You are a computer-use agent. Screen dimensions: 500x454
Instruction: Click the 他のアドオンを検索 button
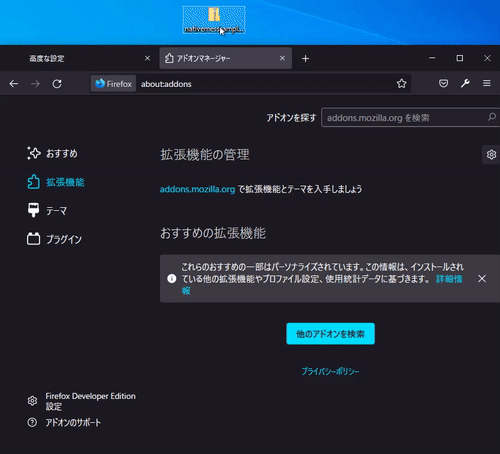pos(330,334)
